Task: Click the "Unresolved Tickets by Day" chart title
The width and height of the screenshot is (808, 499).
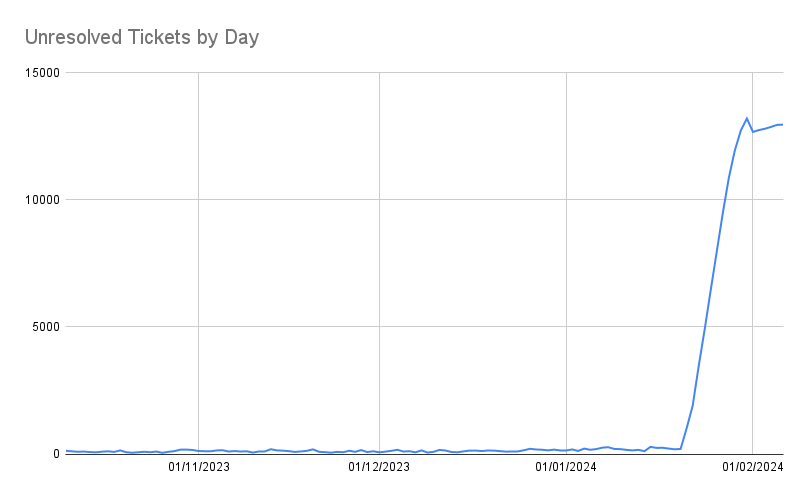Action: 142,38
